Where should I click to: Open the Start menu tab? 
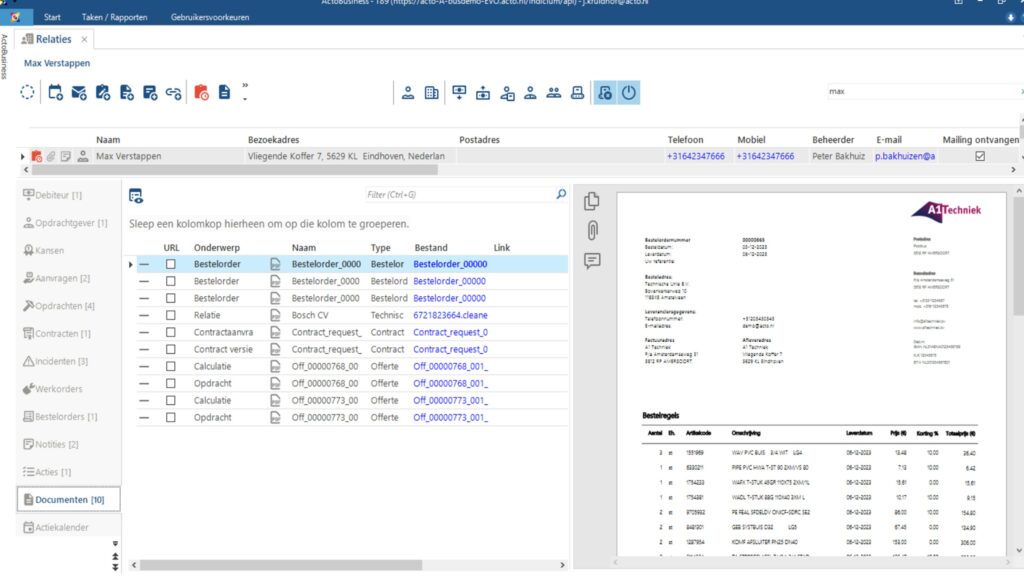tap(52, 17)
